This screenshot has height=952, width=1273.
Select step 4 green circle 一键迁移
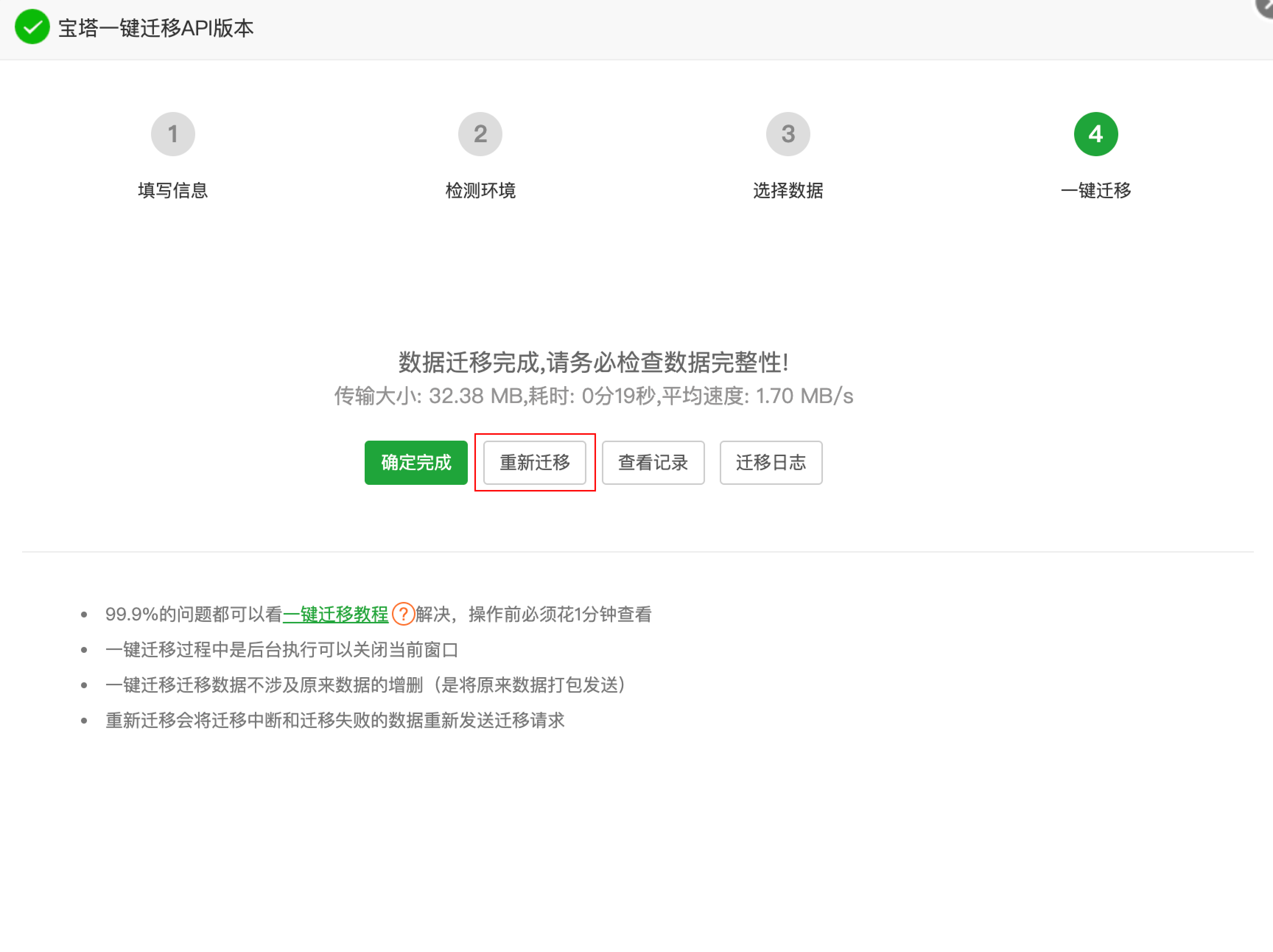pyautogui.click(x=1096, y=133)
